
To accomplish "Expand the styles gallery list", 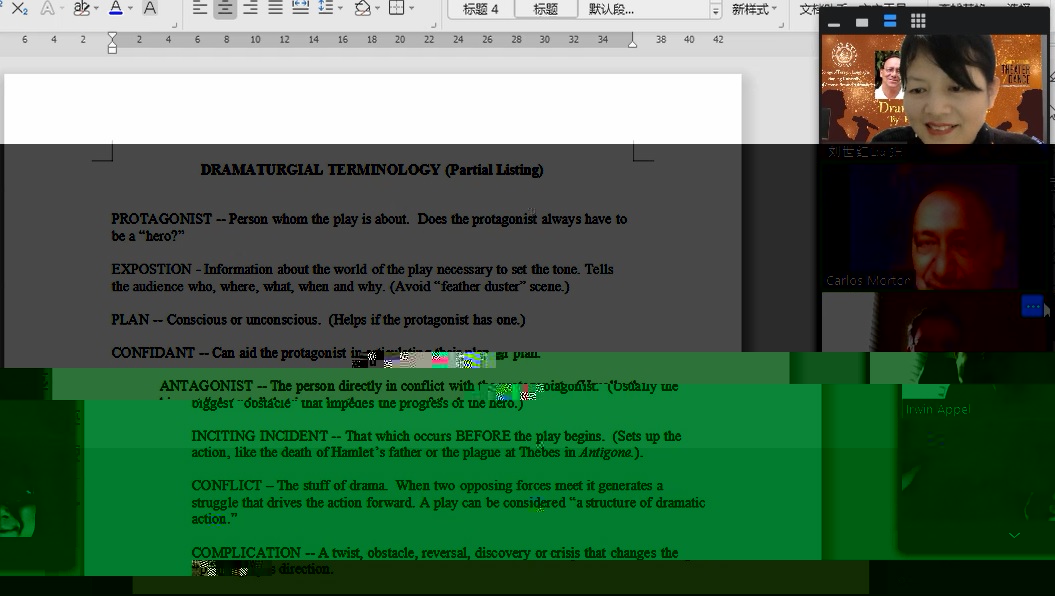I will point(715,10).
